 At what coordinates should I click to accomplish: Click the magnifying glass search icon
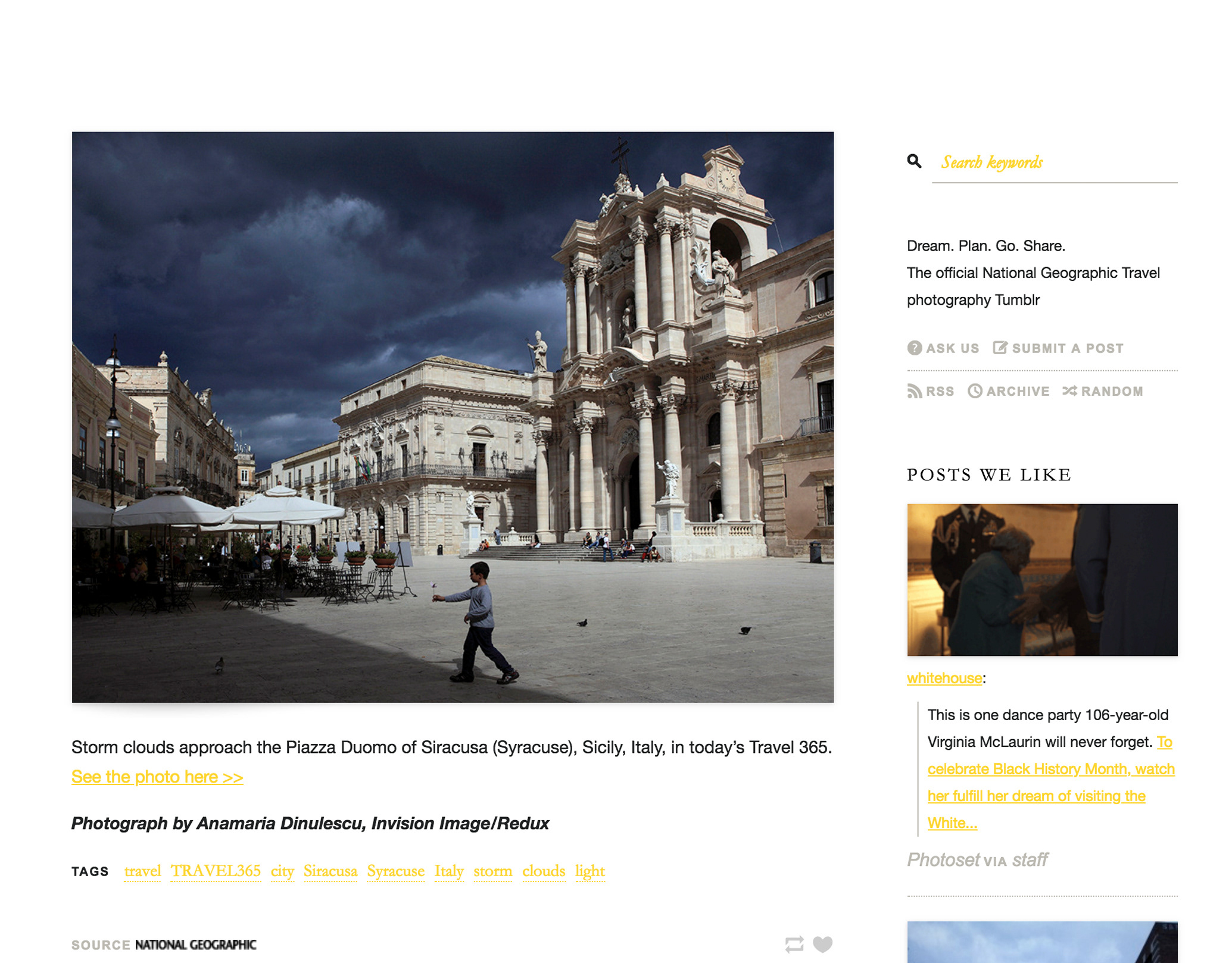pos(914,161)
